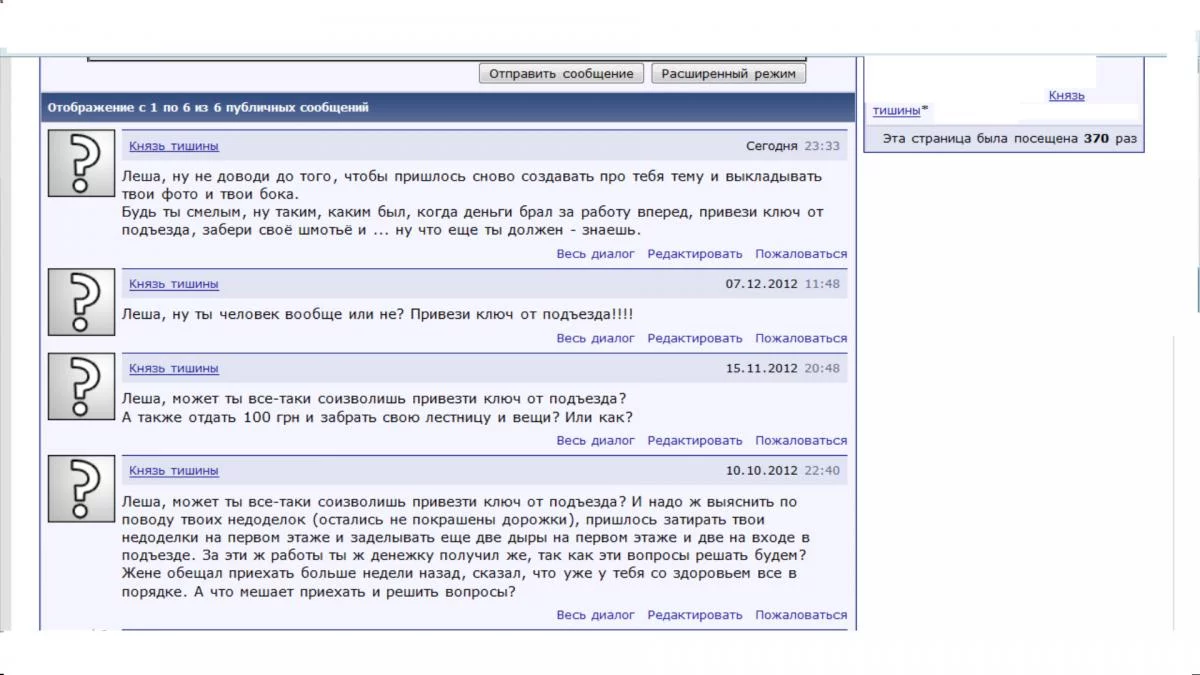Click Пожаловаться on Сегодня 23:33 message
Screen dimensions: 1200x675
[x=801, y=254]
